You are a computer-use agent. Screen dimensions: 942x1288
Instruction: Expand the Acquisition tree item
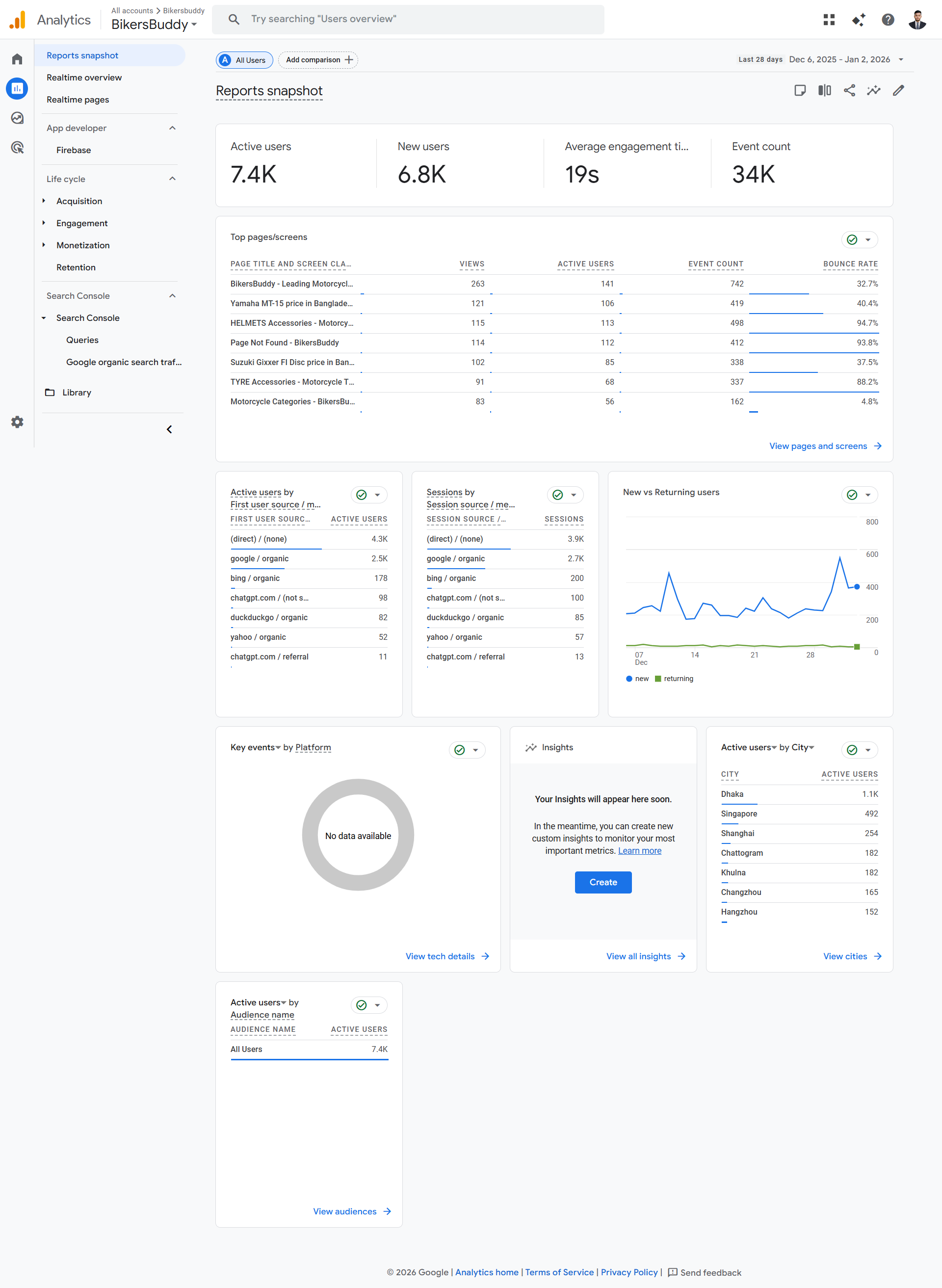coord(44,201)
